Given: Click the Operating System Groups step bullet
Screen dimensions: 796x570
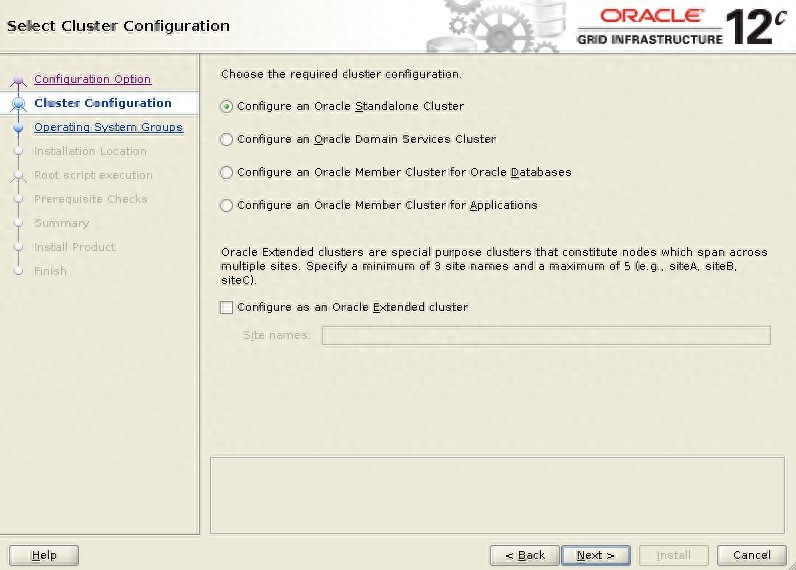Looking at the screenshot, I should point(18,127).
